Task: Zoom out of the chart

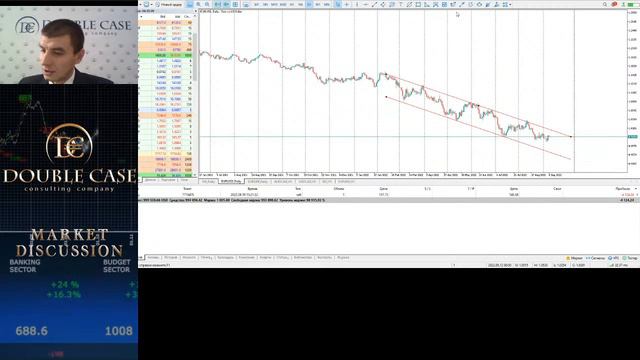Action: pyautogui.click(x=207, y=4)
